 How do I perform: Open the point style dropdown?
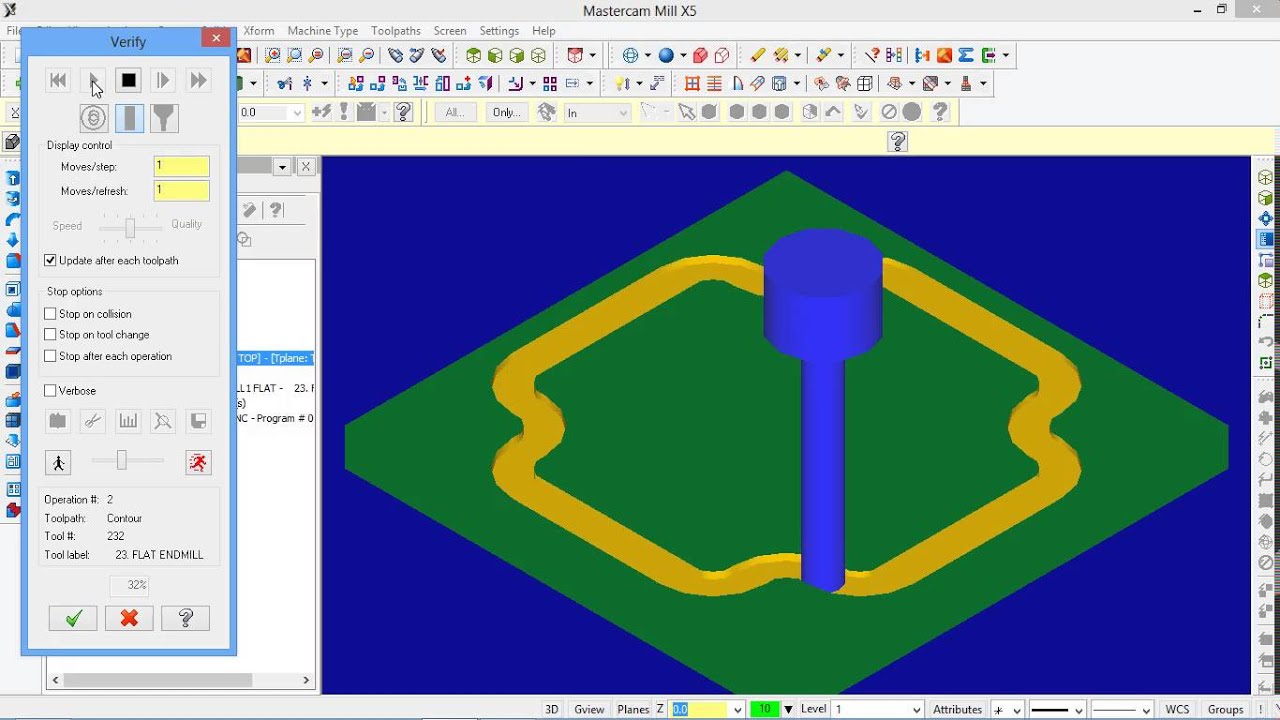(x=1017, y=710)
